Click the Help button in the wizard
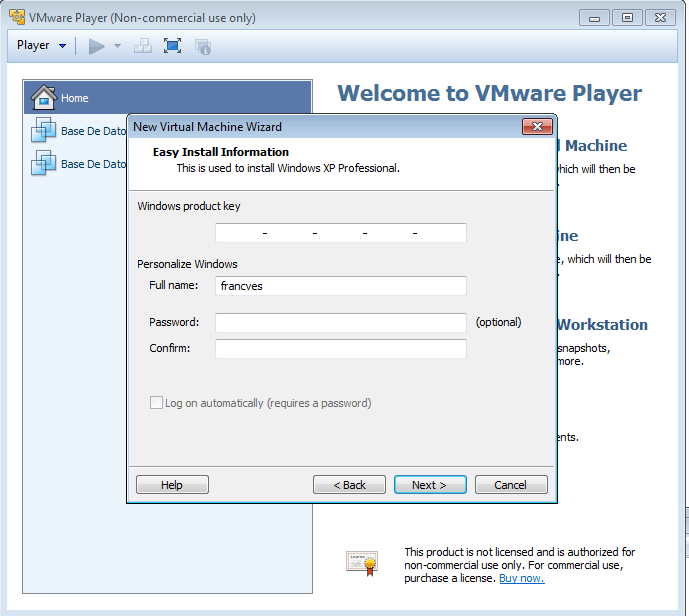 172,485
